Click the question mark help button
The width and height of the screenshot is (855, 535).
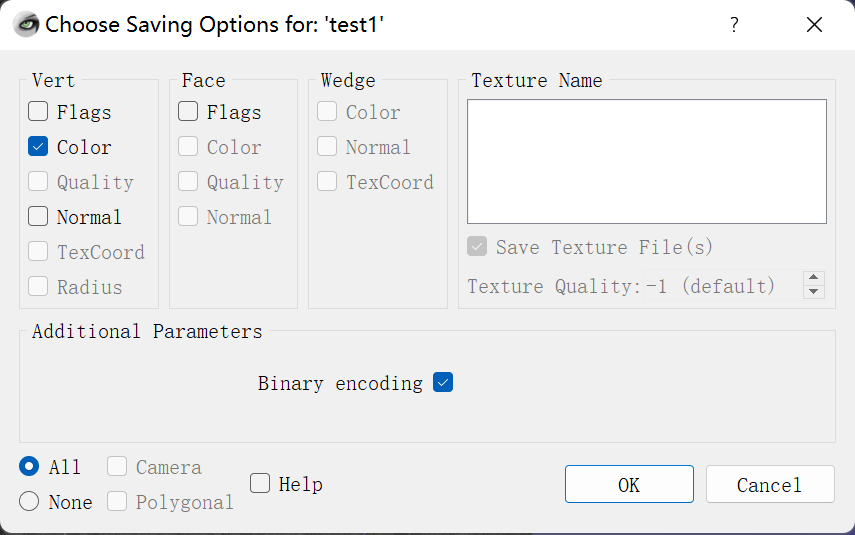[734, 25]
